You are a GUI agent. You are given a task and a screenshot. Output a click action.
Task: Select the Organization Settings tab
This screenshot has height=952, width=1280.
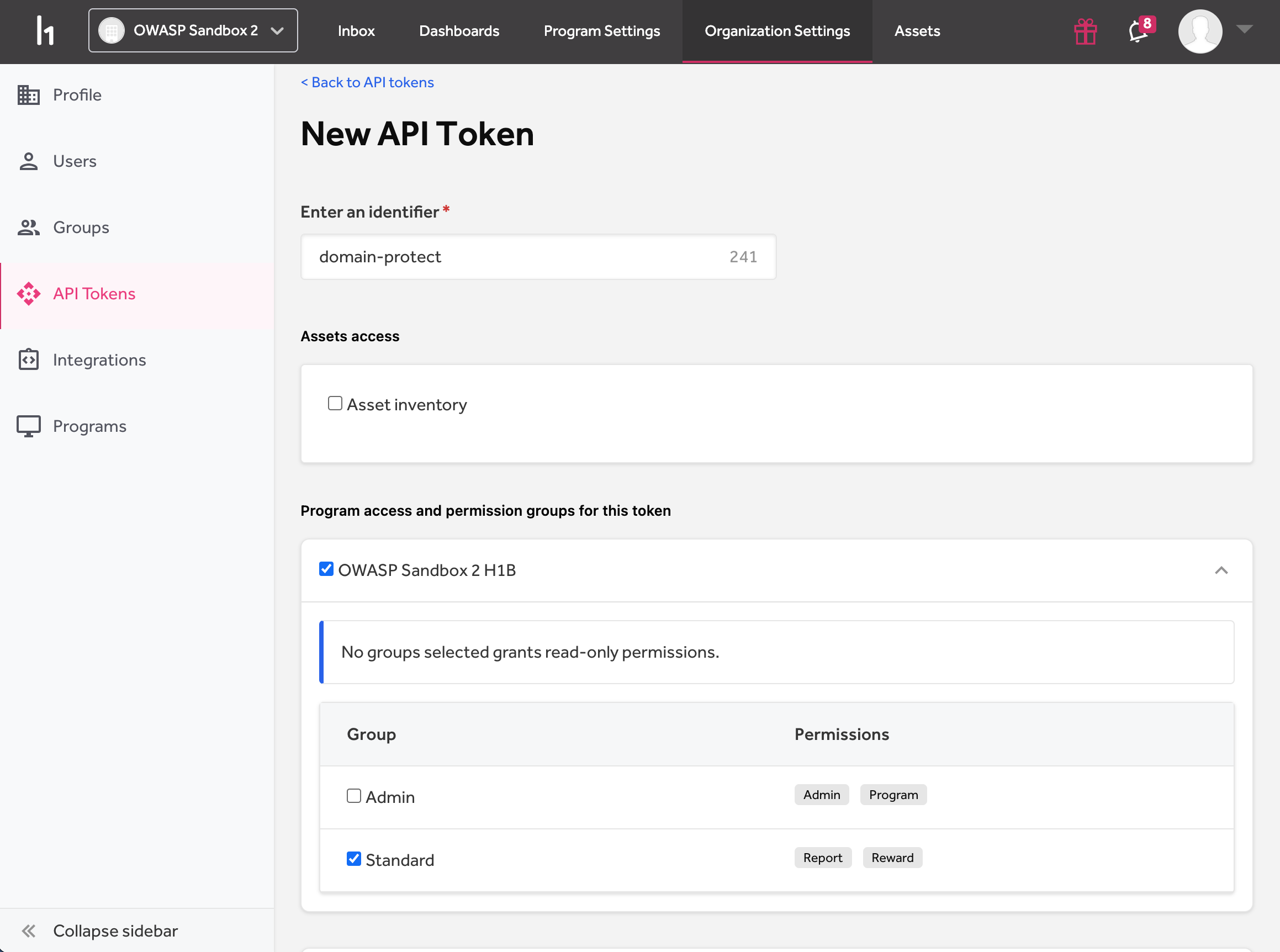click(x=777, y=31)
